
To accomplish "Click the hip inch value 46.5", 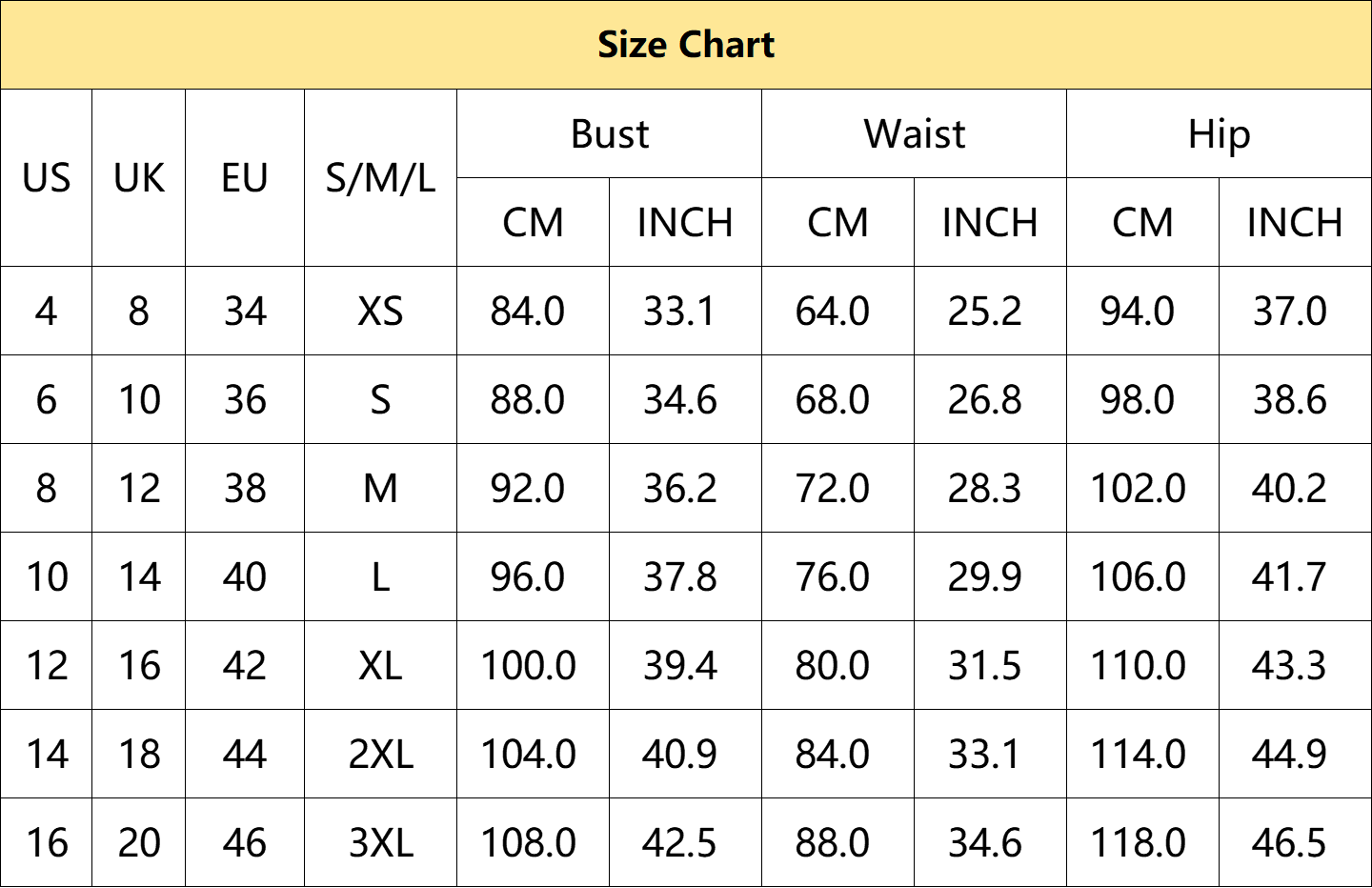I will pyautogui.click(x=1289, y=843).
